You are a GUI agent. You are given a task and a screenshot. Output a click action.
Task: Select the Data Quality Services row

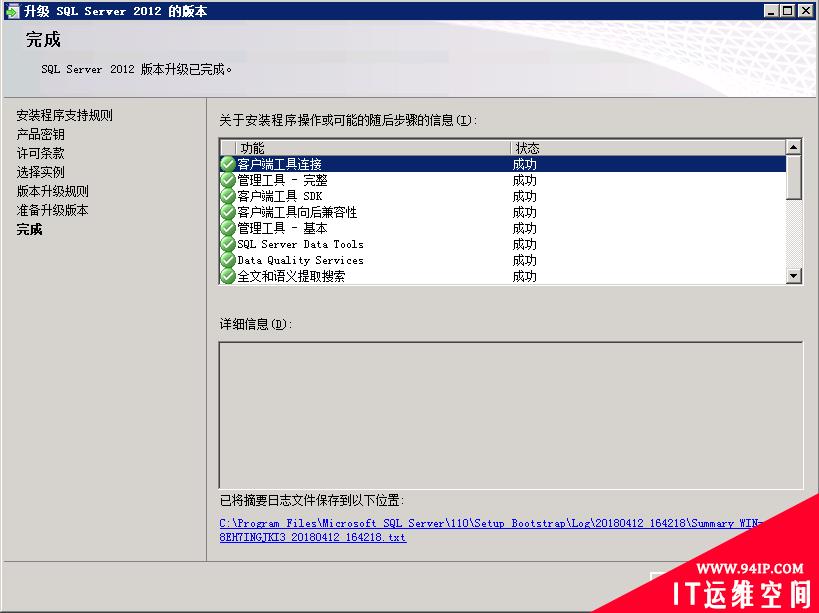pos(502,260)
